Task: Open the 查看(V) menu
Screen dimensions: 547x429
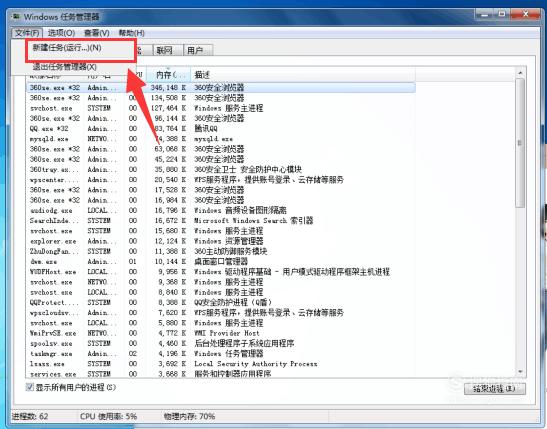Action: point(97,33)
